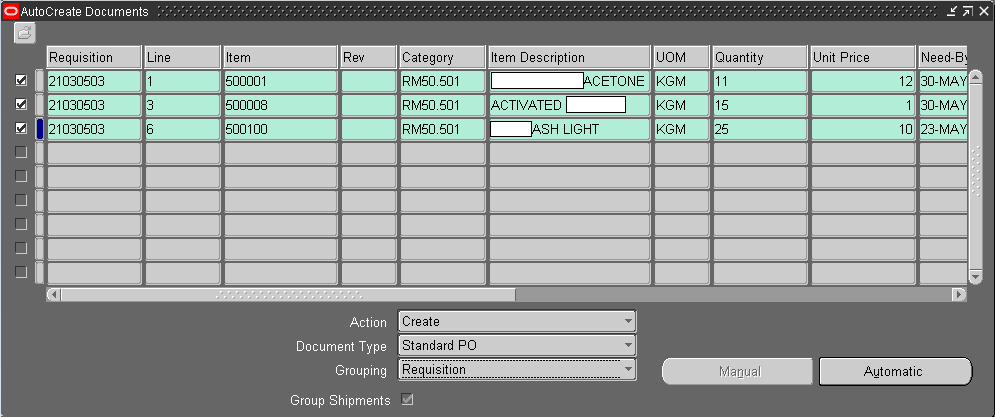Uncheck the checkbox for requisition line 1

click(21, 81)
